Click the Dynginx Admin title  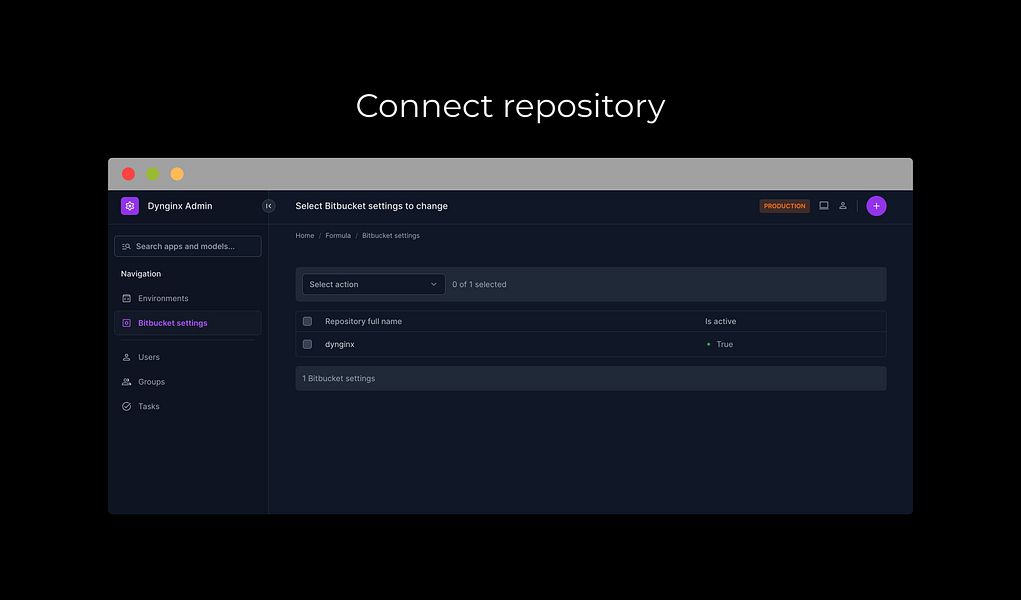[x=180, y=206]
